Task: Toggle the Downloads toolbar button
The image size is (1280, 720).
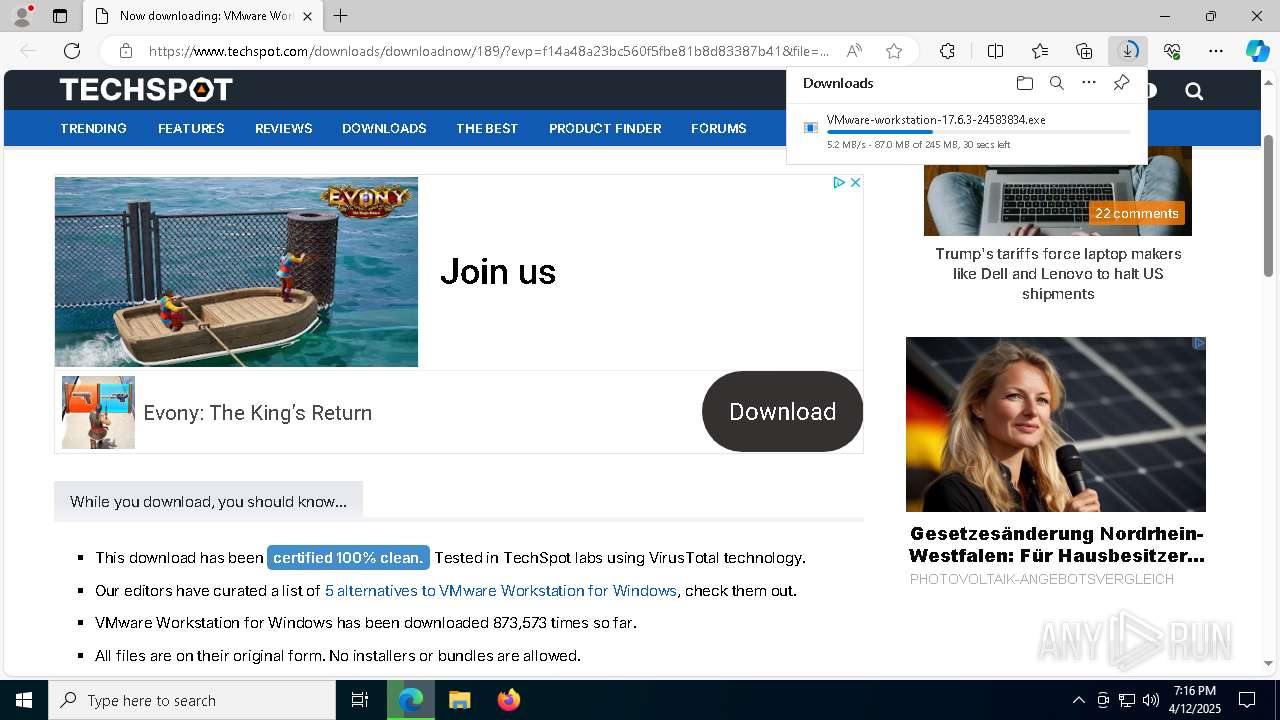Action: pos(1128,51)
